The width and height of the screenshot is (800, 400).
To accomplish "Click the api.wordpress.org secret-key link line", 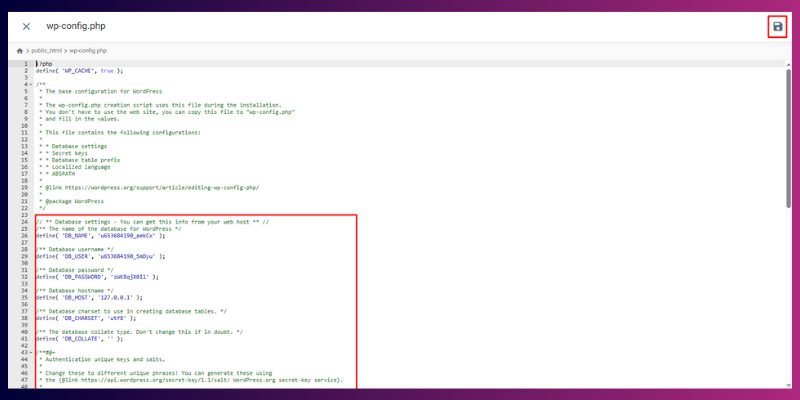I will click(x=191, y=380).
